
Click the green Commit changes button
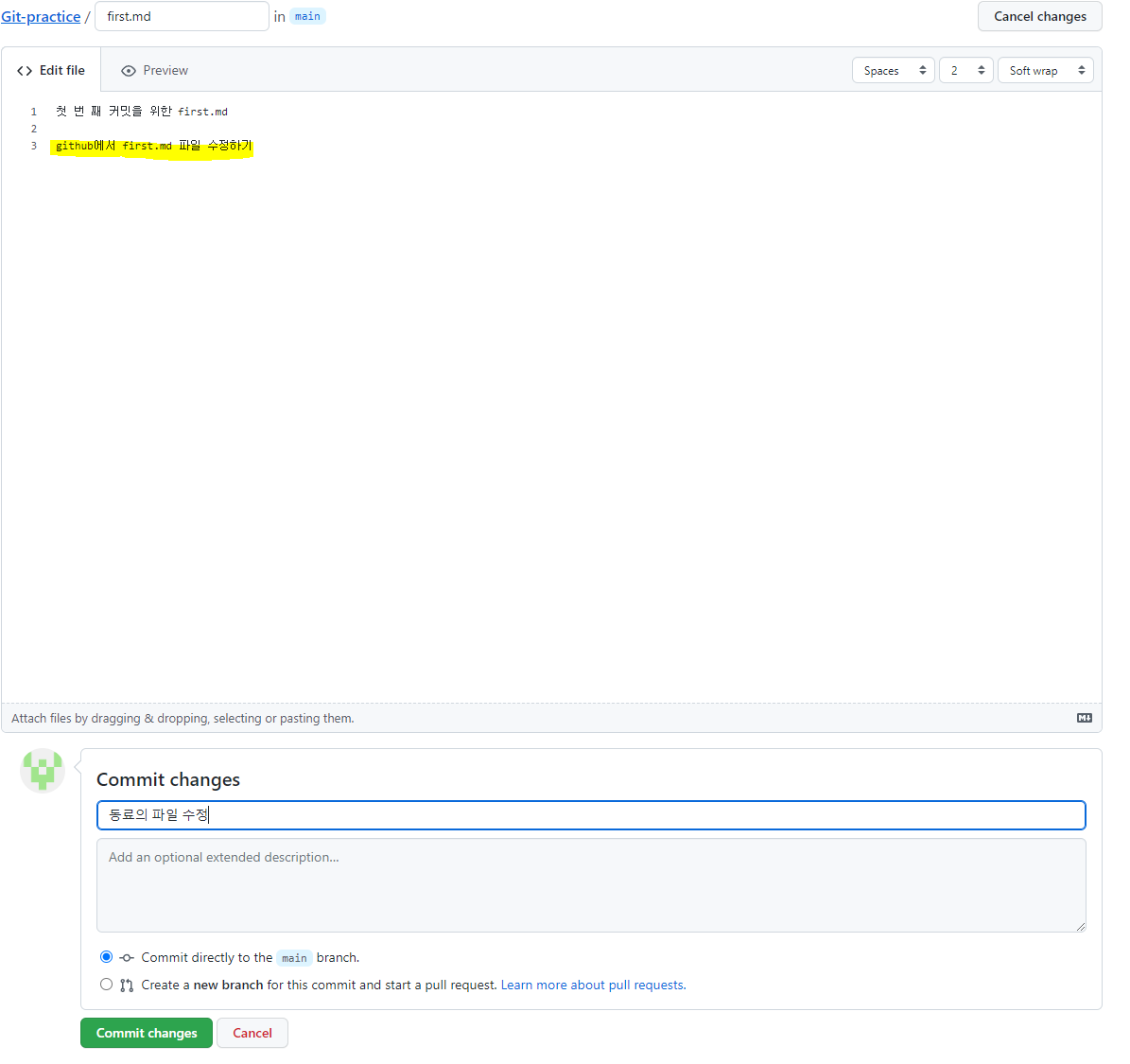(x=147, y=1033)
